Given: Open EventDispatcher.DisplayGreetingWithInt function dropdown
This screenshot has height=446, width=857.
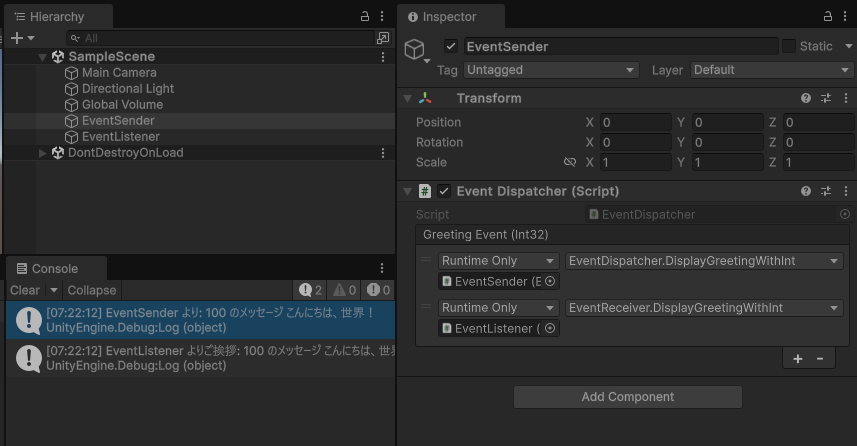Looking at the screenshot, I should (704, 261).
